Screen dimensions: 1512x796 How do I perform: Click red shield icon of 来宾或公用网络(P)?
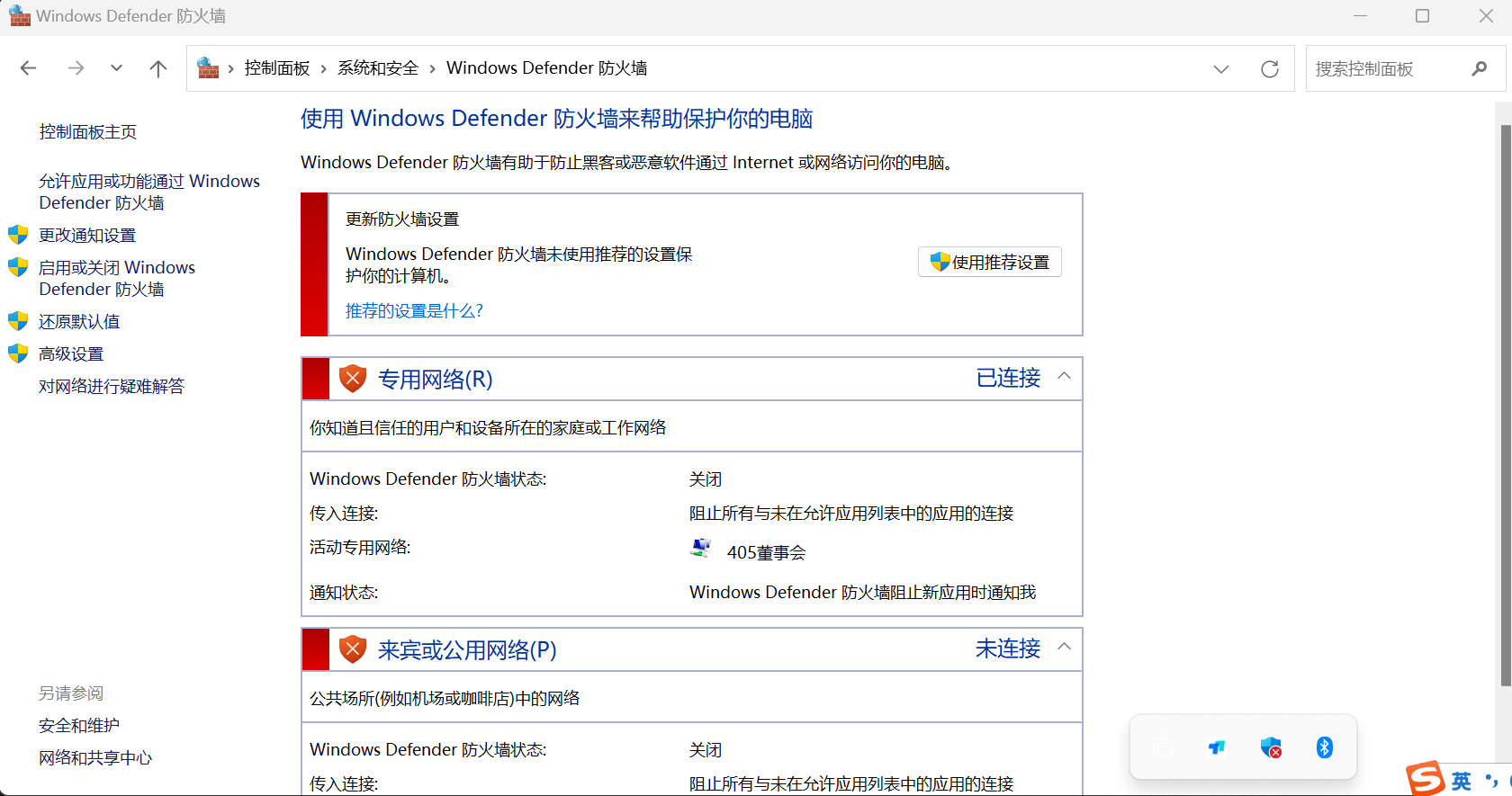click(353, 649)
